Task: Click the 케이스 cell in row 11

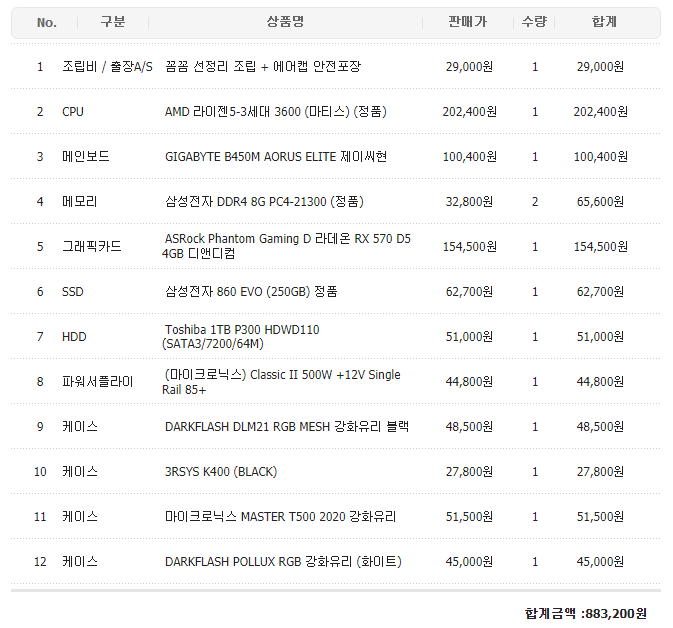Action: tap(80, 517)
